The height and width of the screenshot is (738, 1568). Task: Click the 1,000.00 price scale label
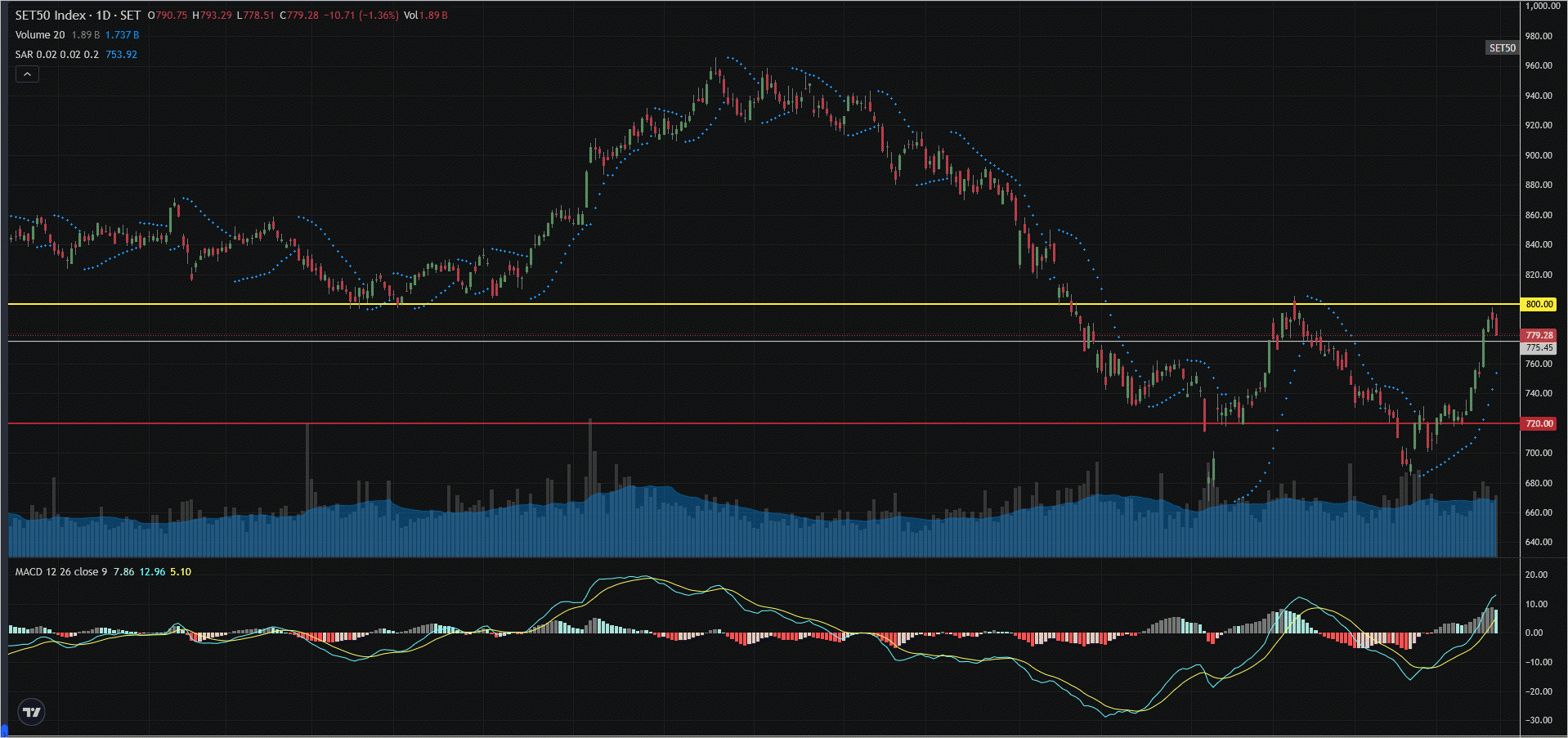coord(1543,6)
